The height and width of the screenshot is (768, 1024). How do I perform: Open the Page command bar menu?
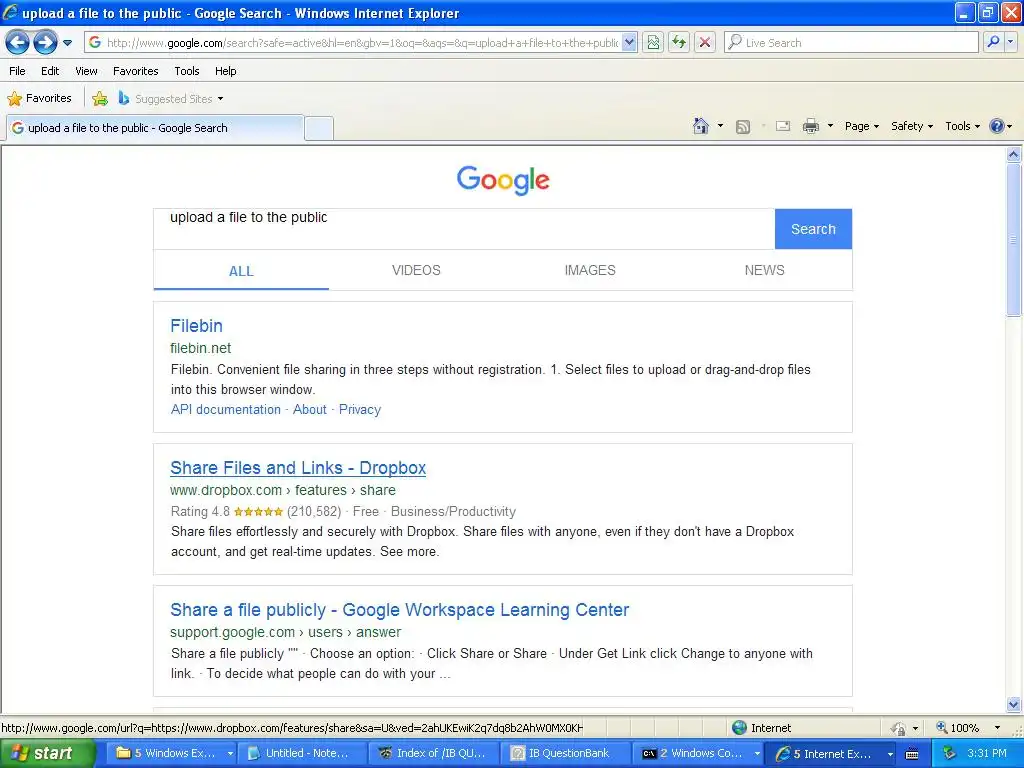click(x=861, y=126)
